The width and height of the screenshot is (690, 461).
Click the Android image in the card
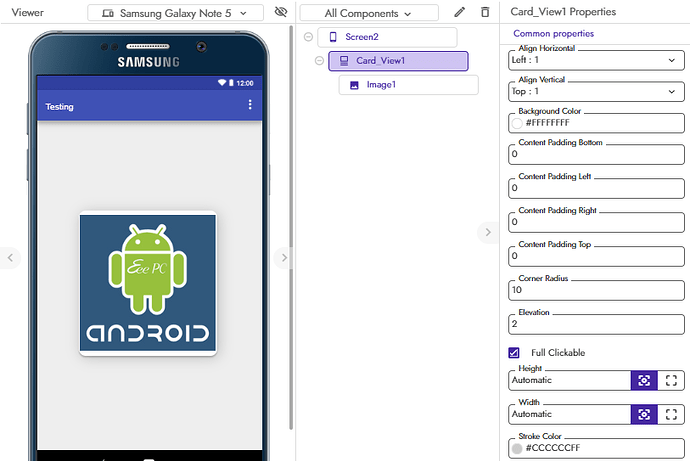tap(148, 283)
